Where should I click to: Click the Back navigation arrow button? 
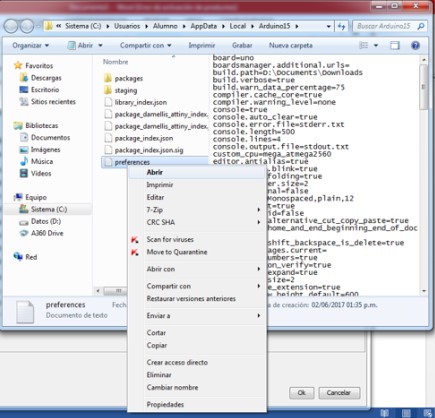tap(11, 26)
